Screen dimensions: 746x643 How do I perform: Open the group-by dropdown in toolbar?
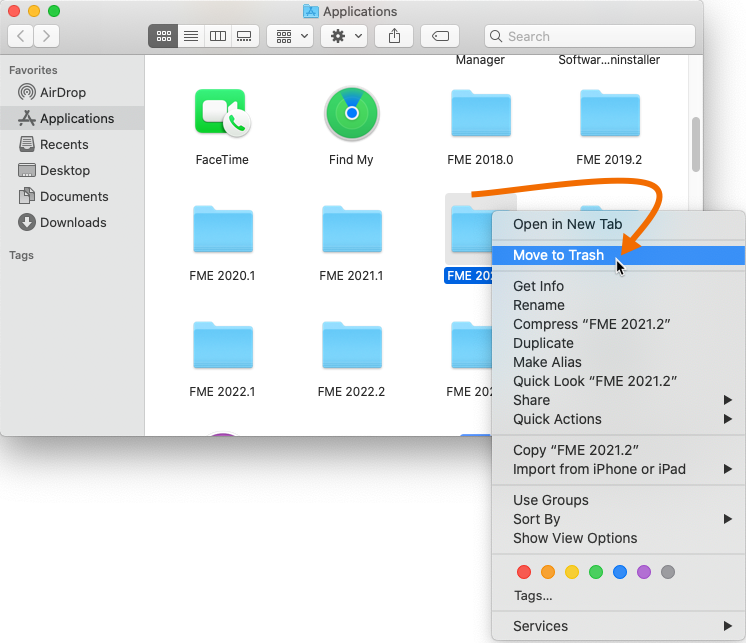290,36
